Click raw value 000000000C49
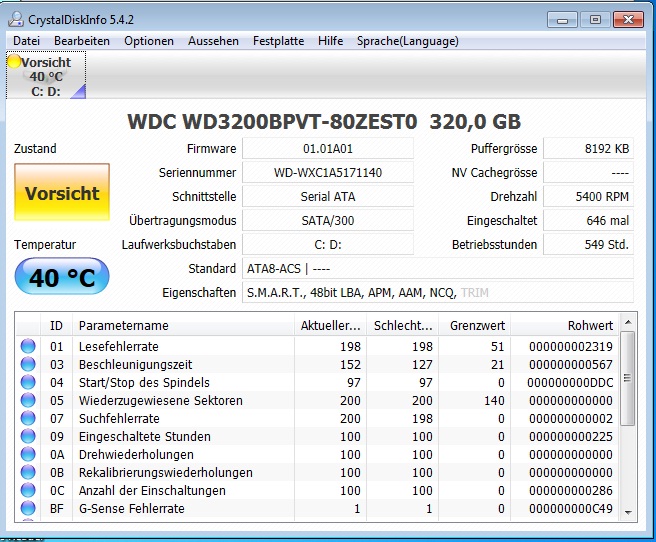 (x=571, y=508)
